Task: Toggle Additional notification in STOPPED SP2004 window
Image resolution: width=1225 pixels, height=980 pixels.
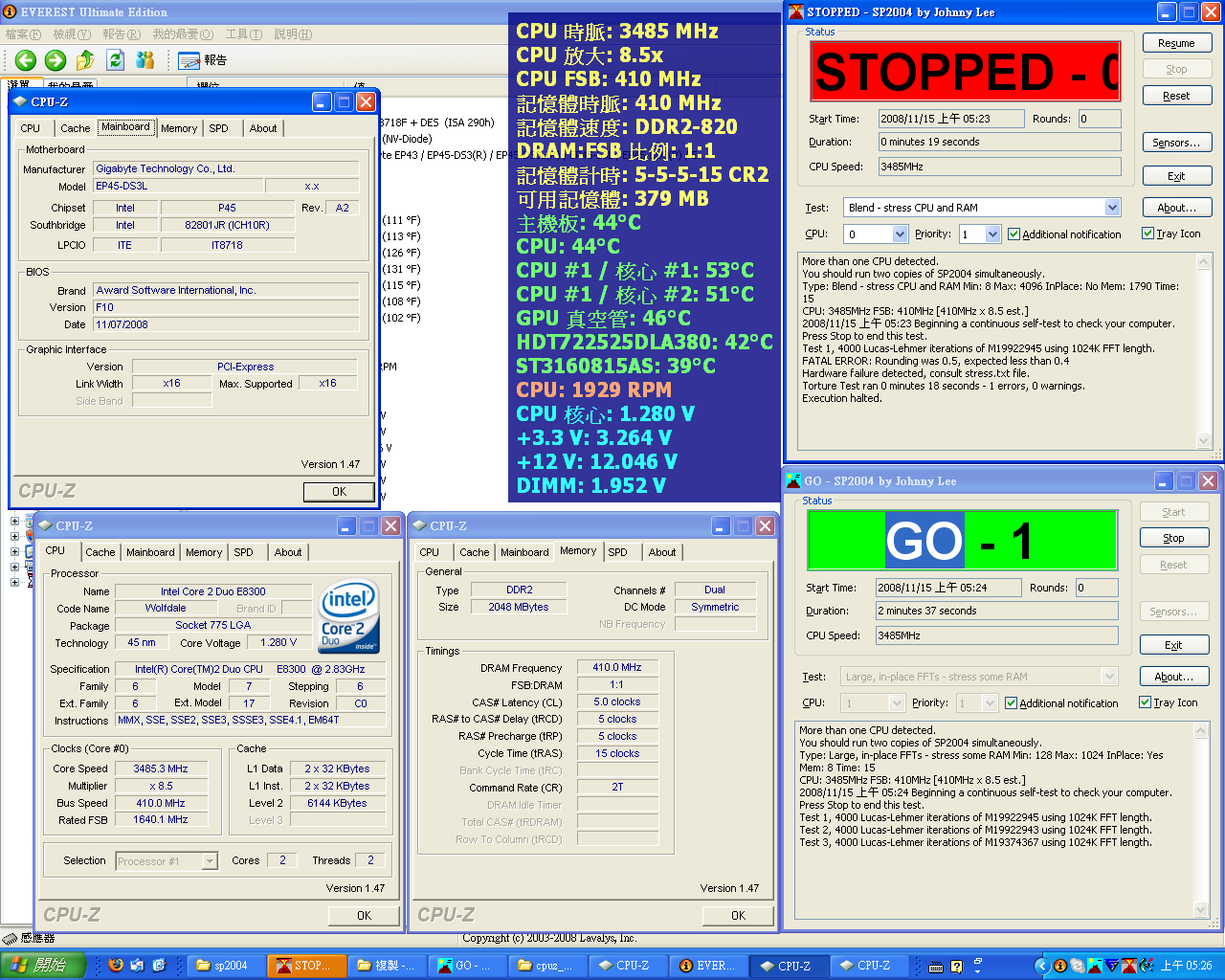Action: pos(1014,234)
